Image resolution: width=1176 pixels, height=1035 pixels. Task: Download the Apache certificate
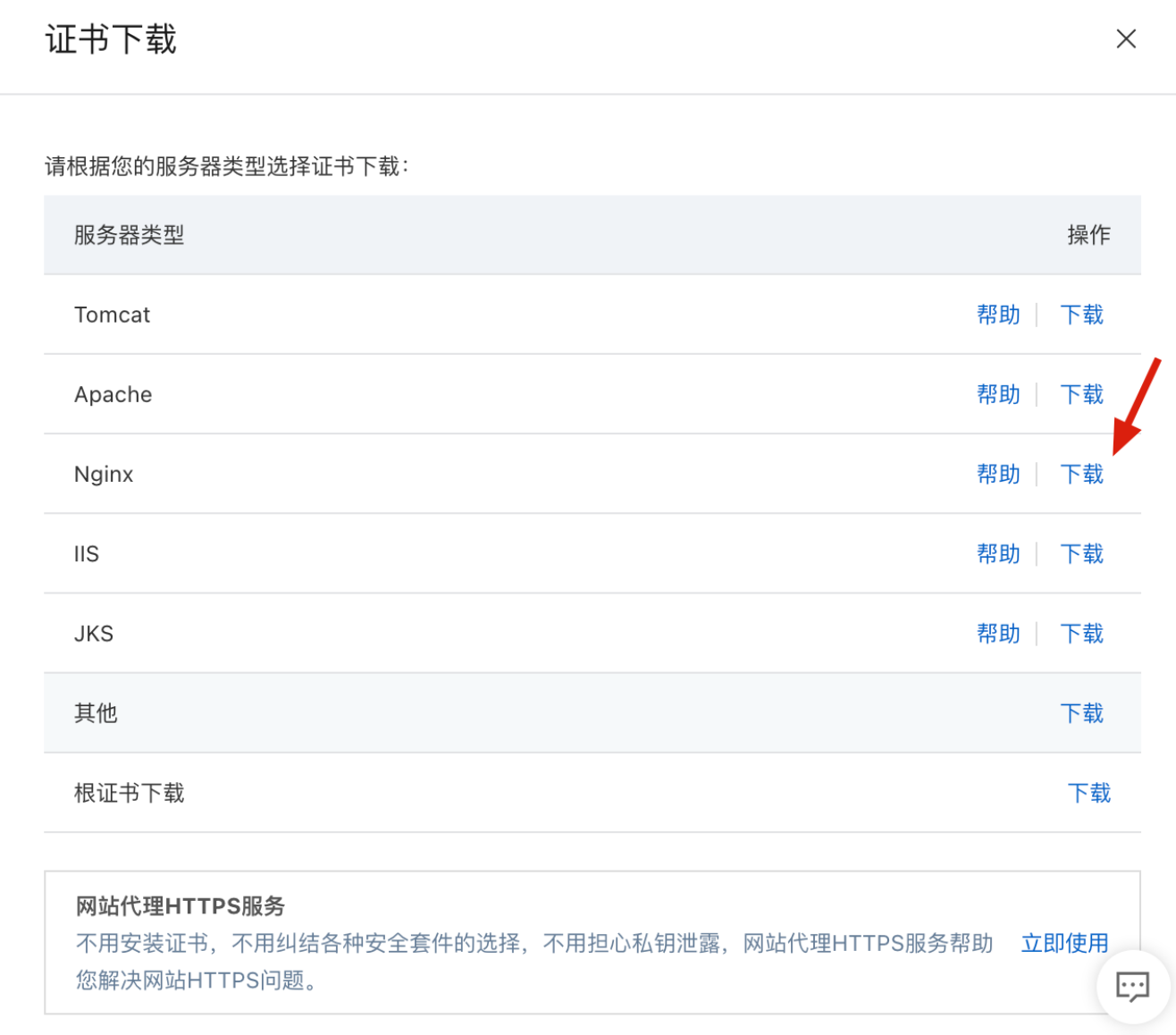1082,394
